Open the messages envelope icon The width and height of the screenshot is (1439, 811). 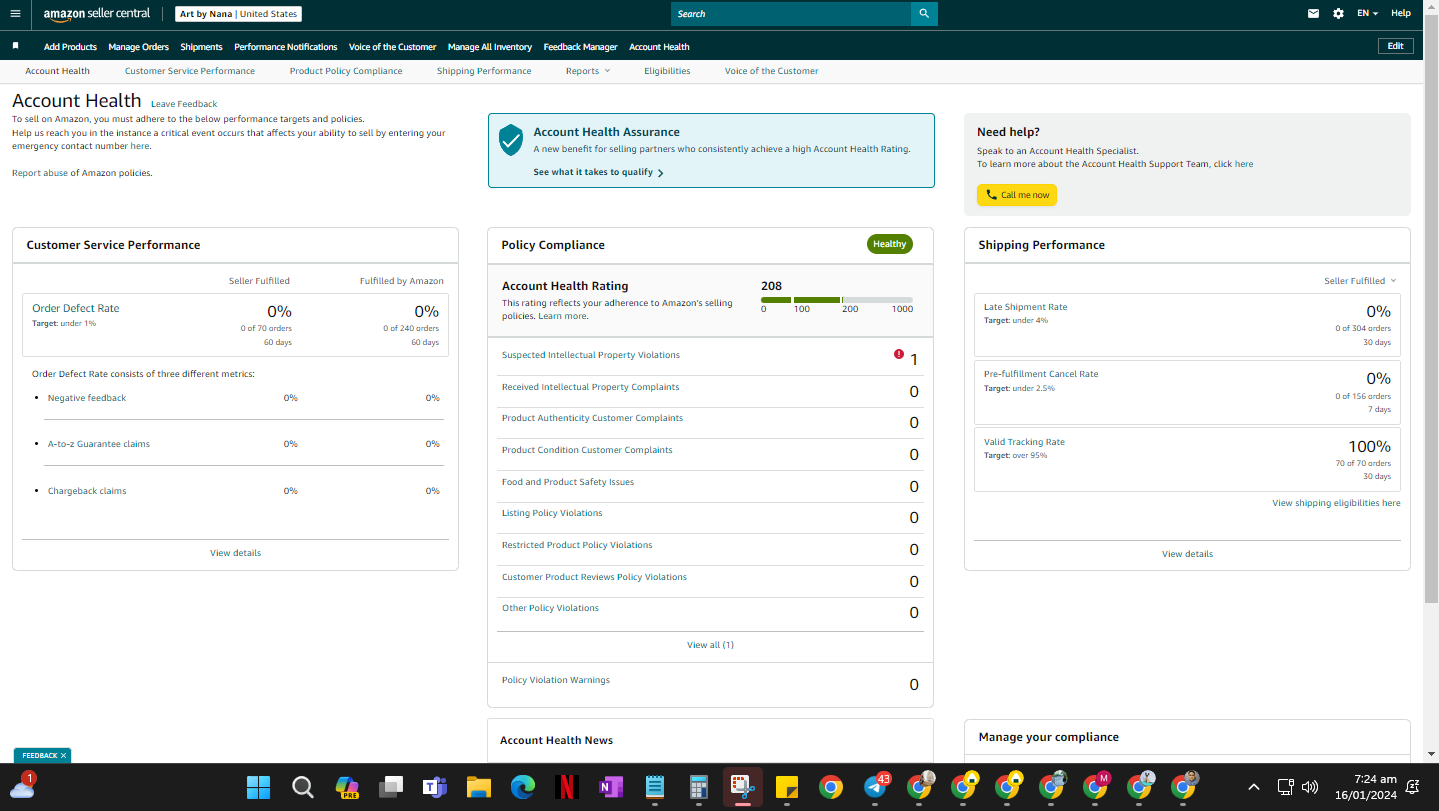coord(1313,14)
